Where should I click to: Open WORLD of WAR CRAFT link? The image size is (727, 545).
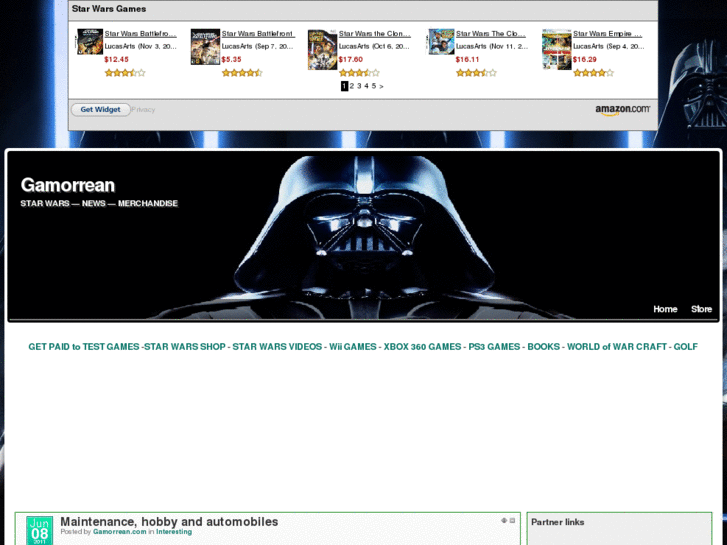(617, 347)
